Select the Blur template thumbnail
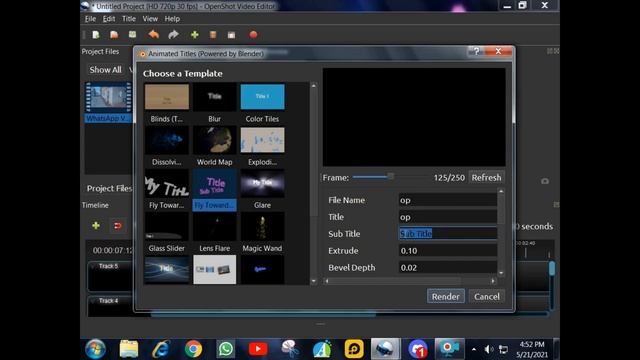Viewport: 640px width, 360px height. (214, 97)
